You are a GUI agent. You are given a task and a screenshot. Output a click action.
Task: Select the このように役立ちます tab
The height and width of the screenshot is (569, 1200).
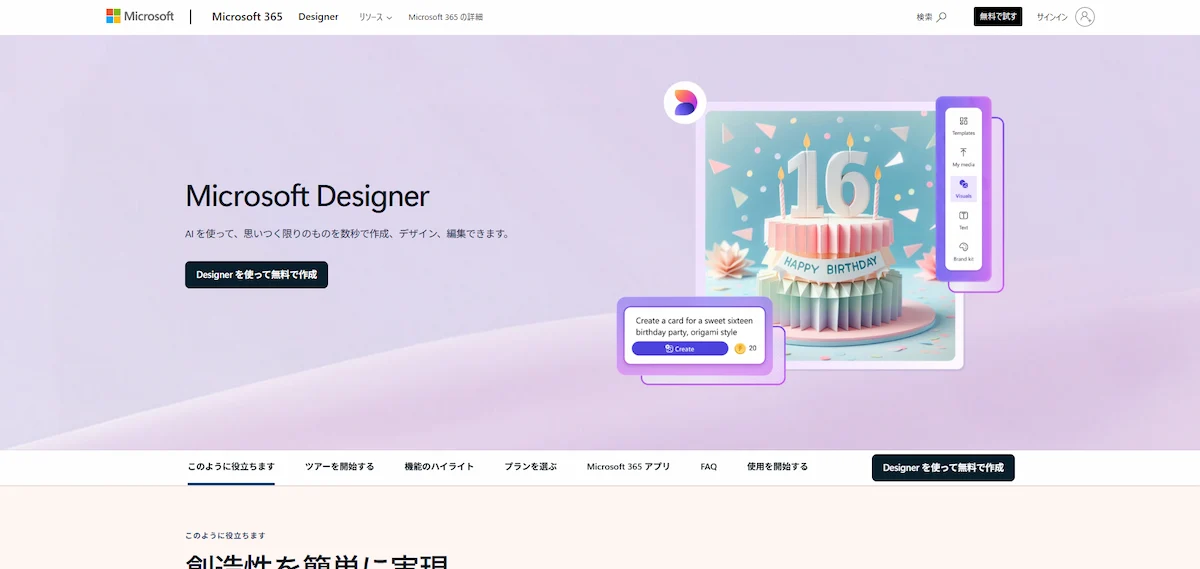(231, 467)
